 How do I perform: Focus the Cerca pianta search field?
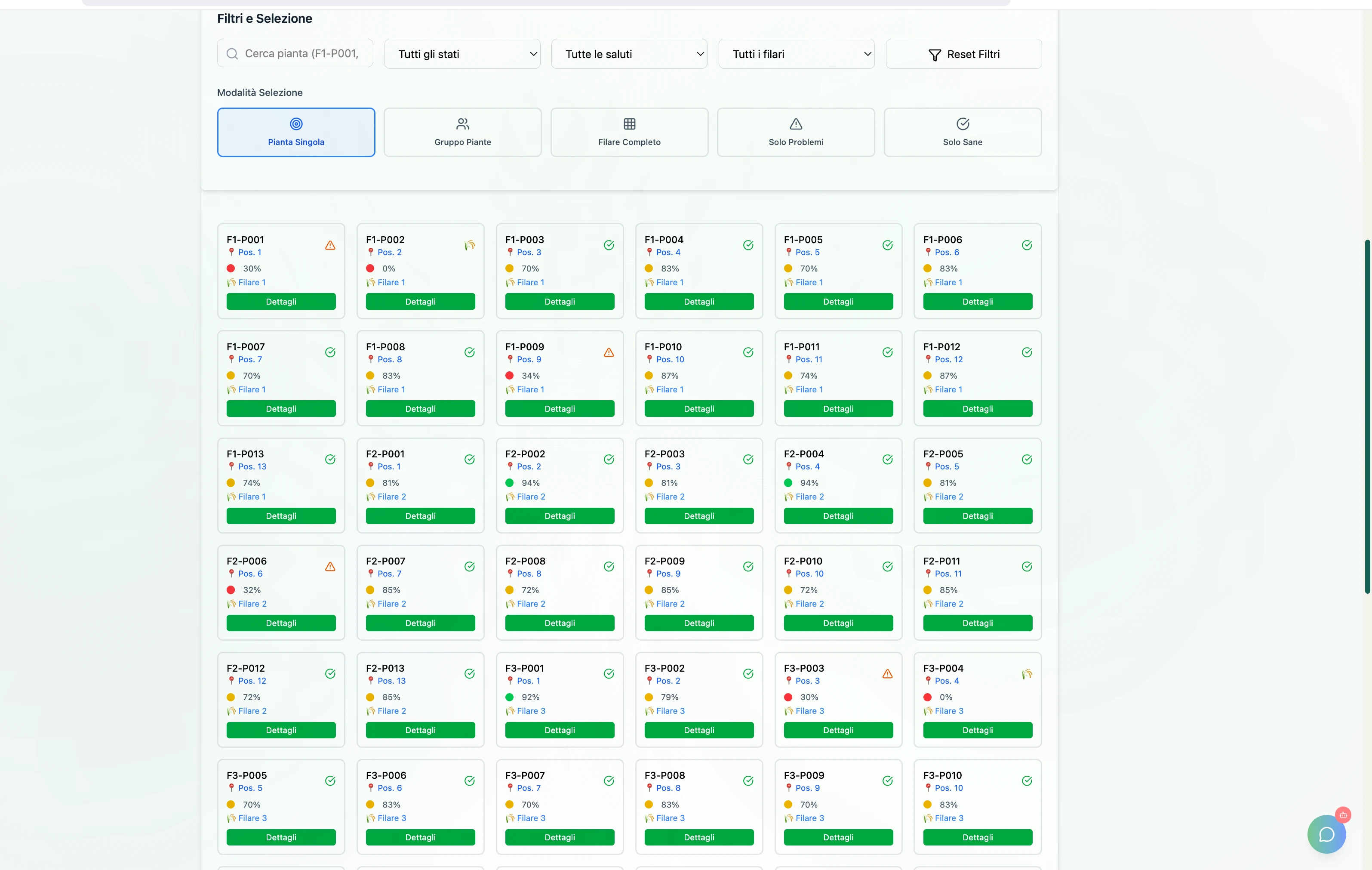295,54
